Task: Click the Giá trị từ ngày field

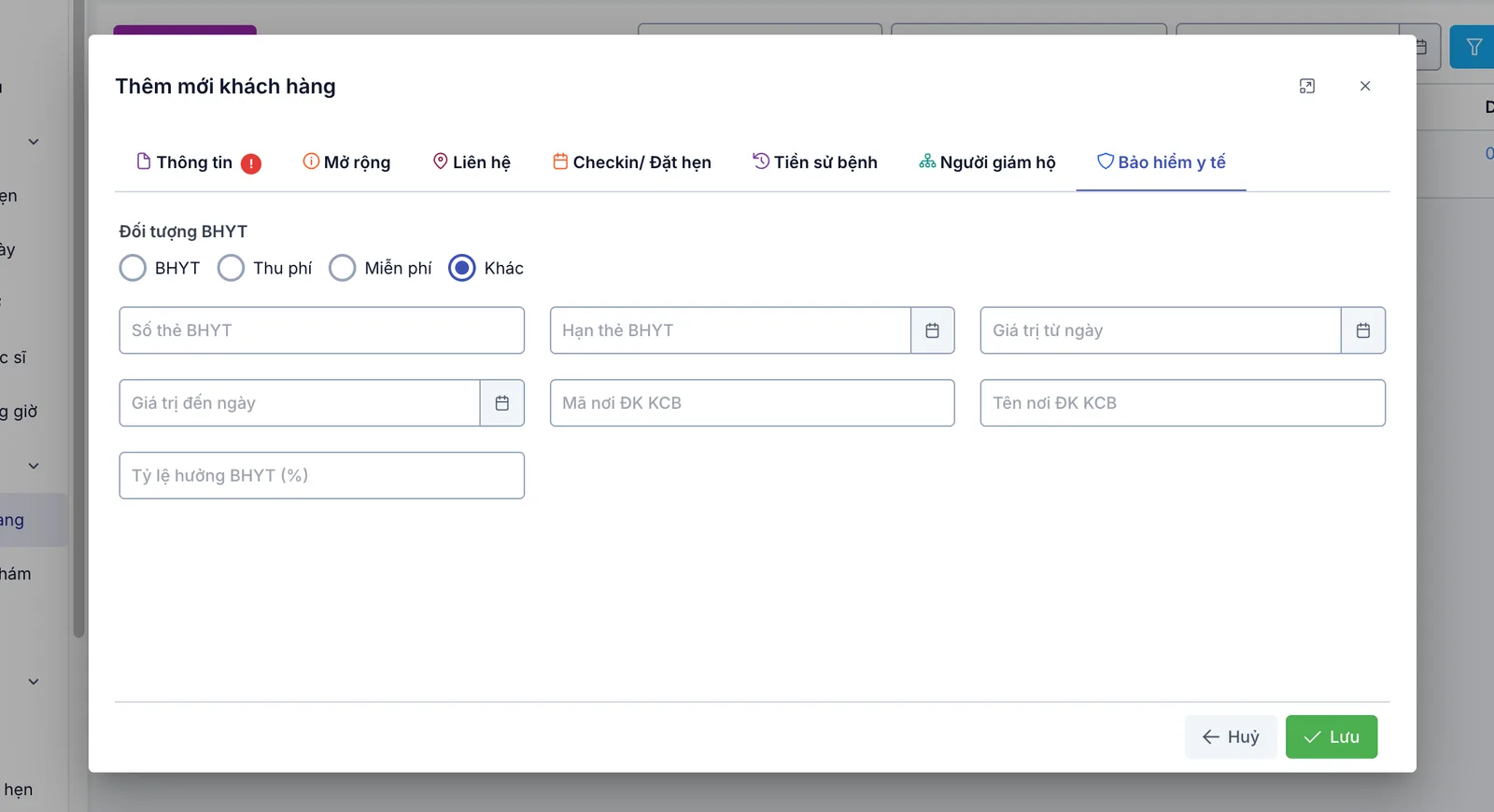Action: (x=1161, y=330)
